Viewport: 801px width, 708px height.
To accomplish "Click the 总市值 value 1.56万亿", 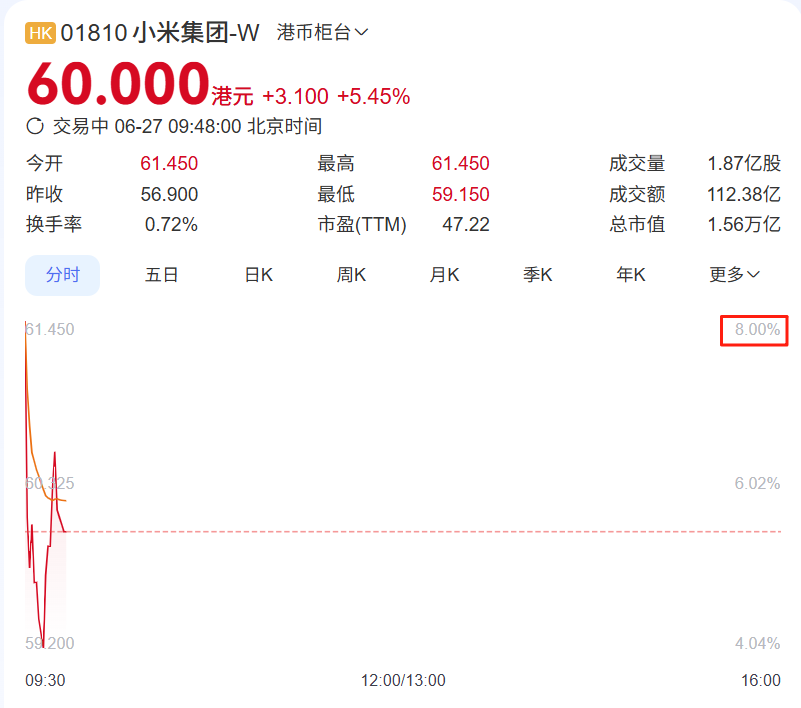I will click(744, 224).
